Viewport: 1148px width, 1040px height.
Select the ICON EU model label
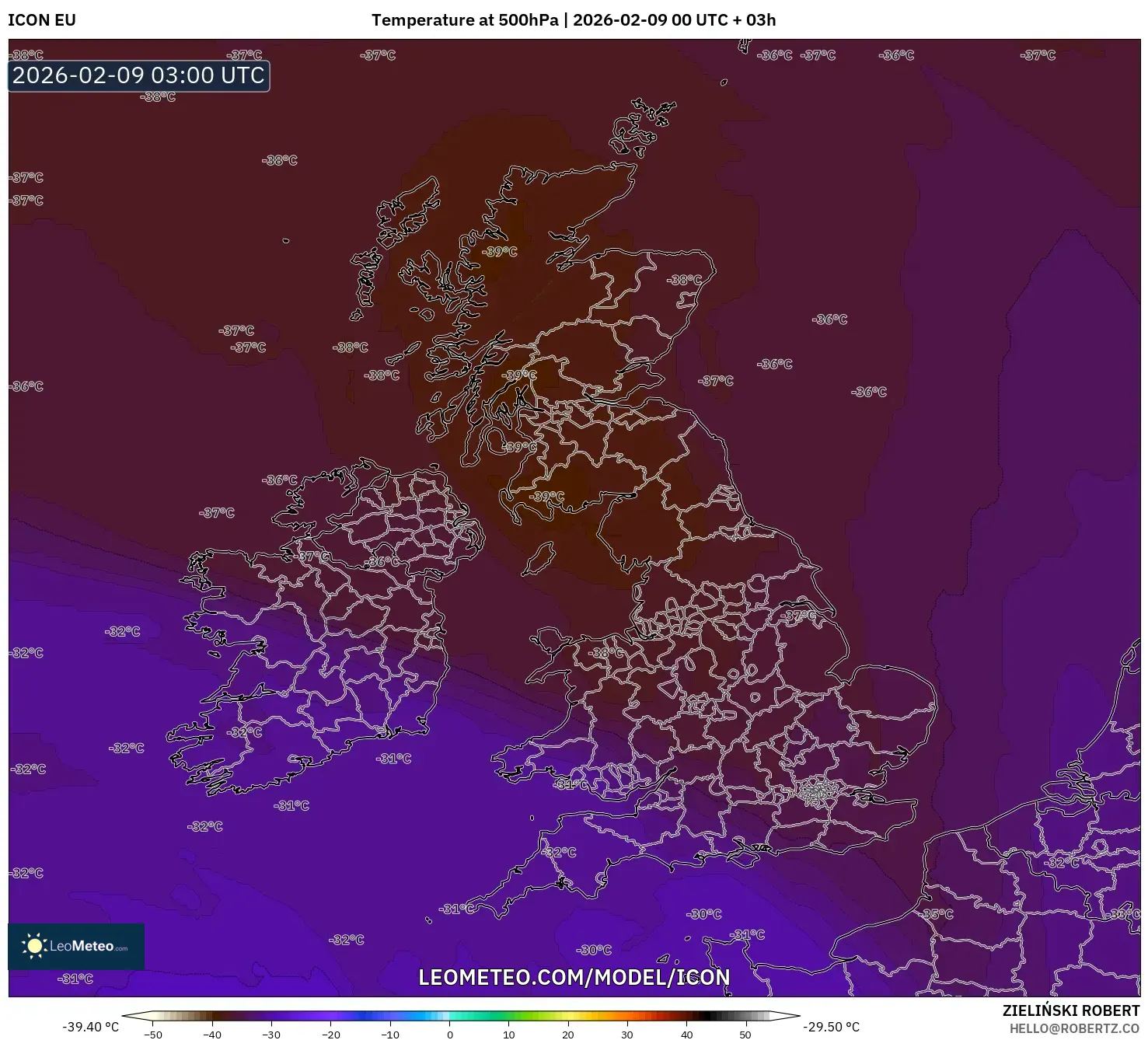(43, 20)
